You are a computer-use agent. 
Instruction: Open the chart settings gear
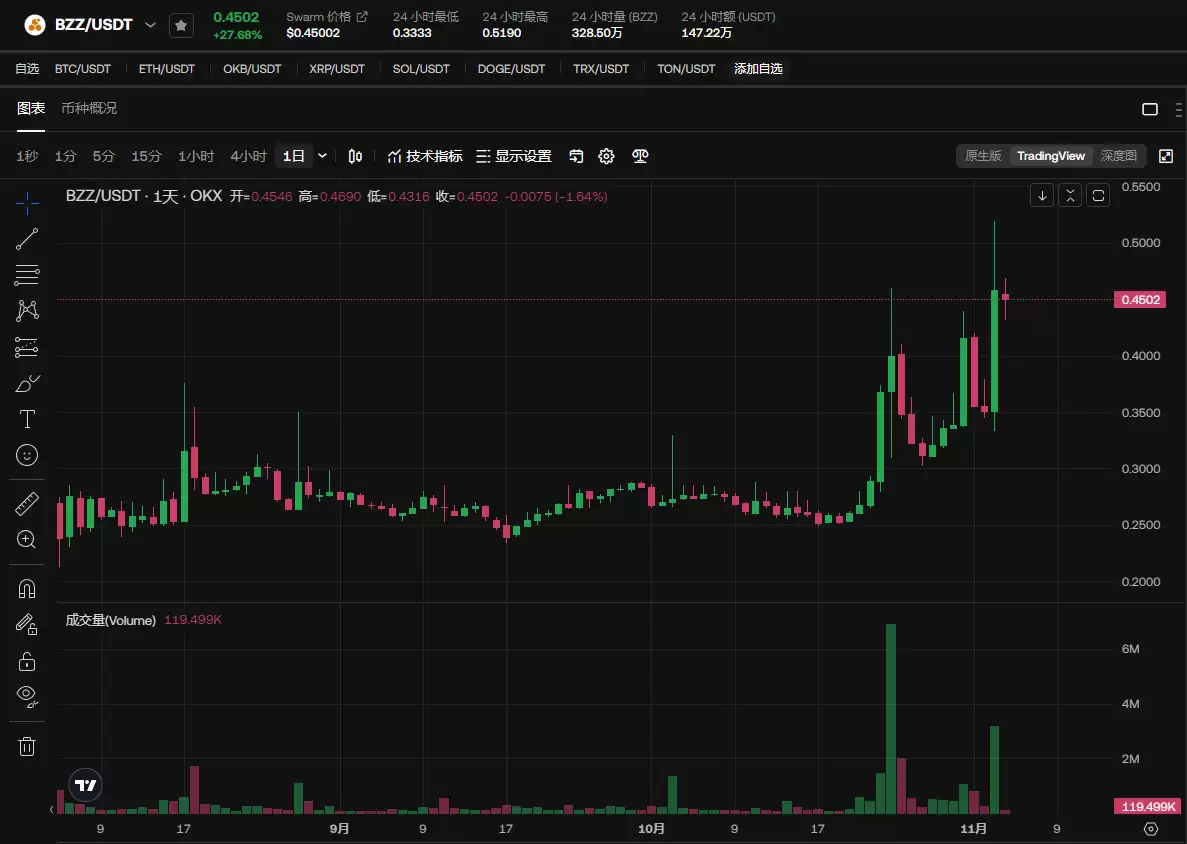[606, 156]
